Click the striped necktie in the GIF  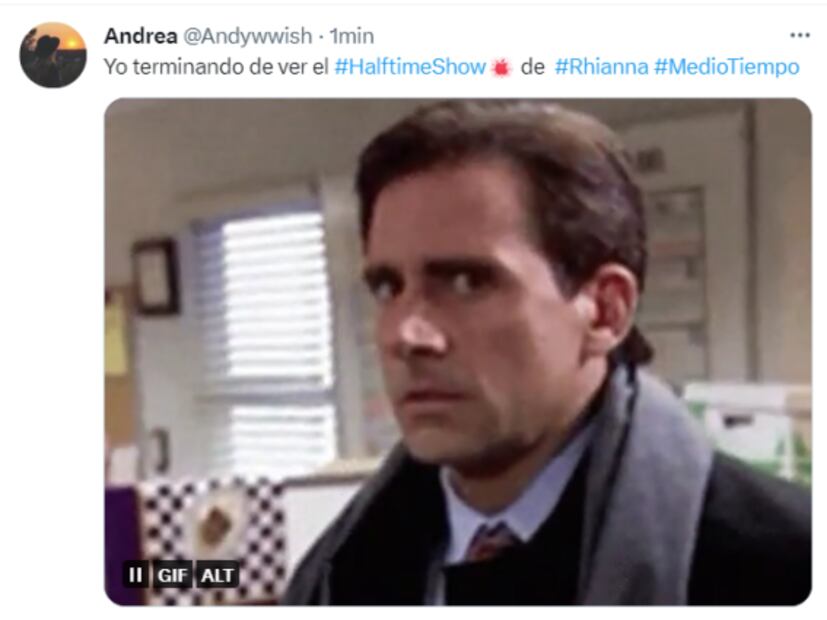(x=489, y=543)
